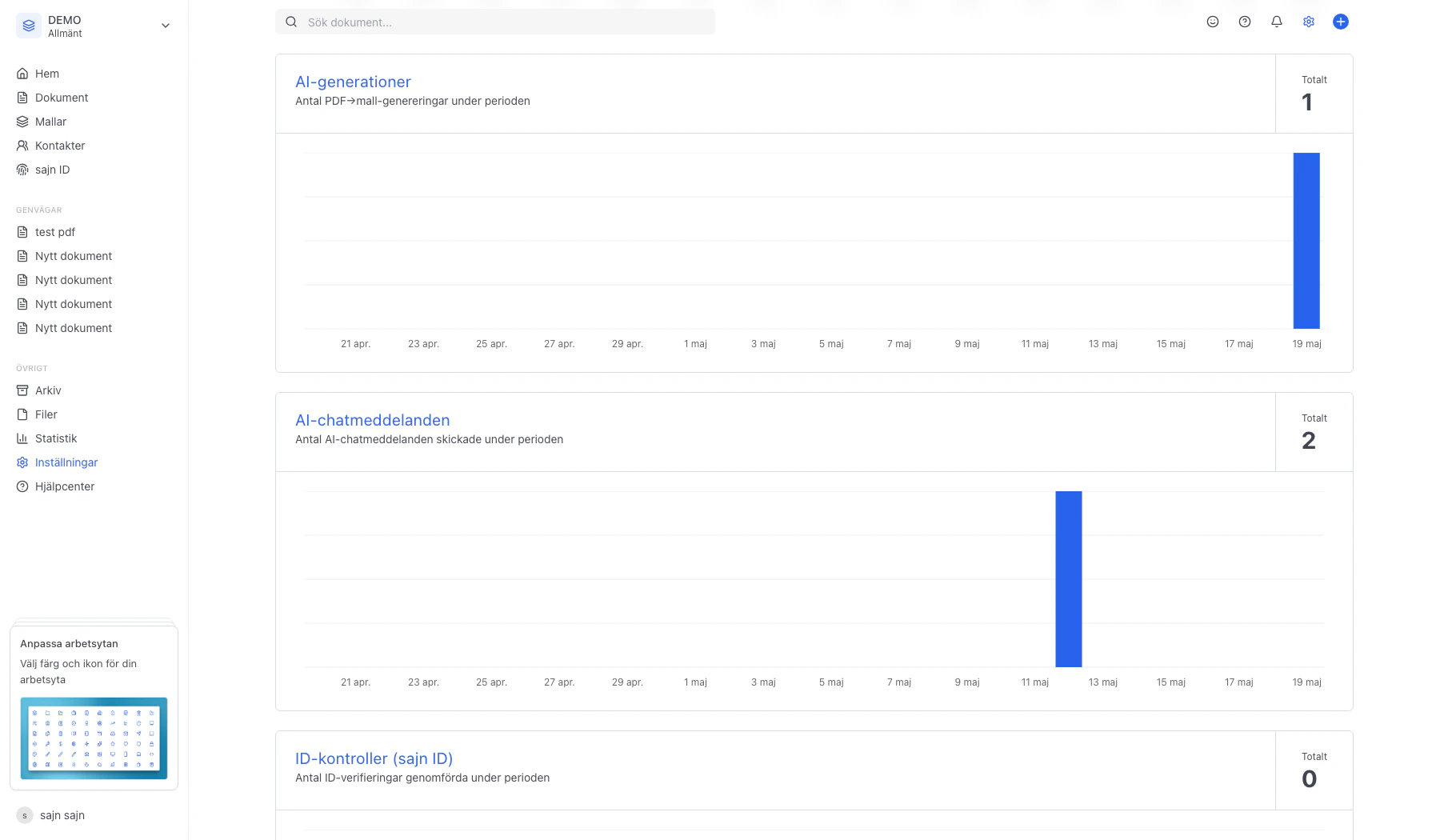
Task: Click the Kontakter people icon
Action: (22, 146)
